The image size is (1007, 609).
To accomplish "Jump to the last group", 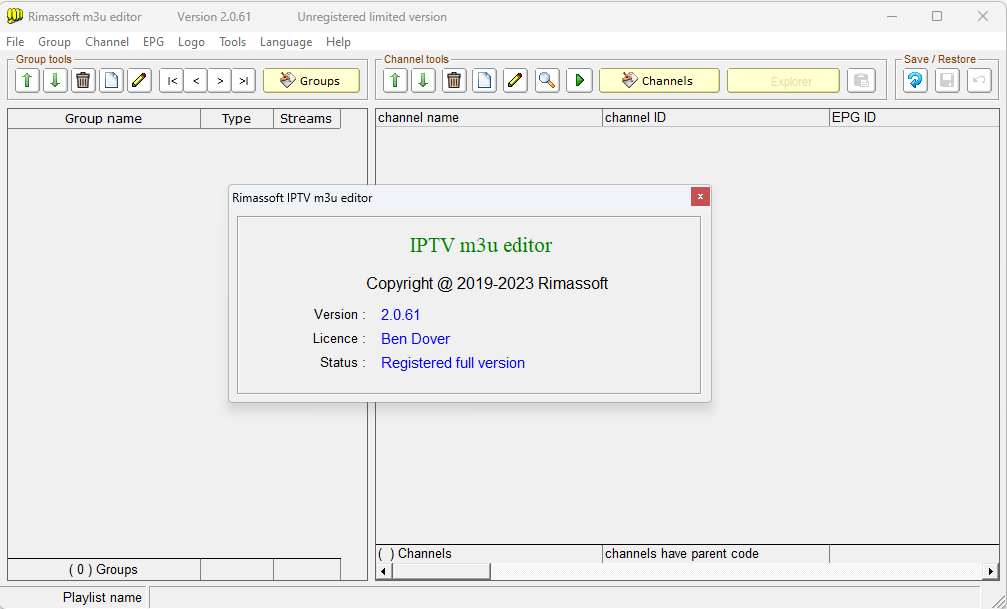I will pyautogui.click(x=243, y=81).
